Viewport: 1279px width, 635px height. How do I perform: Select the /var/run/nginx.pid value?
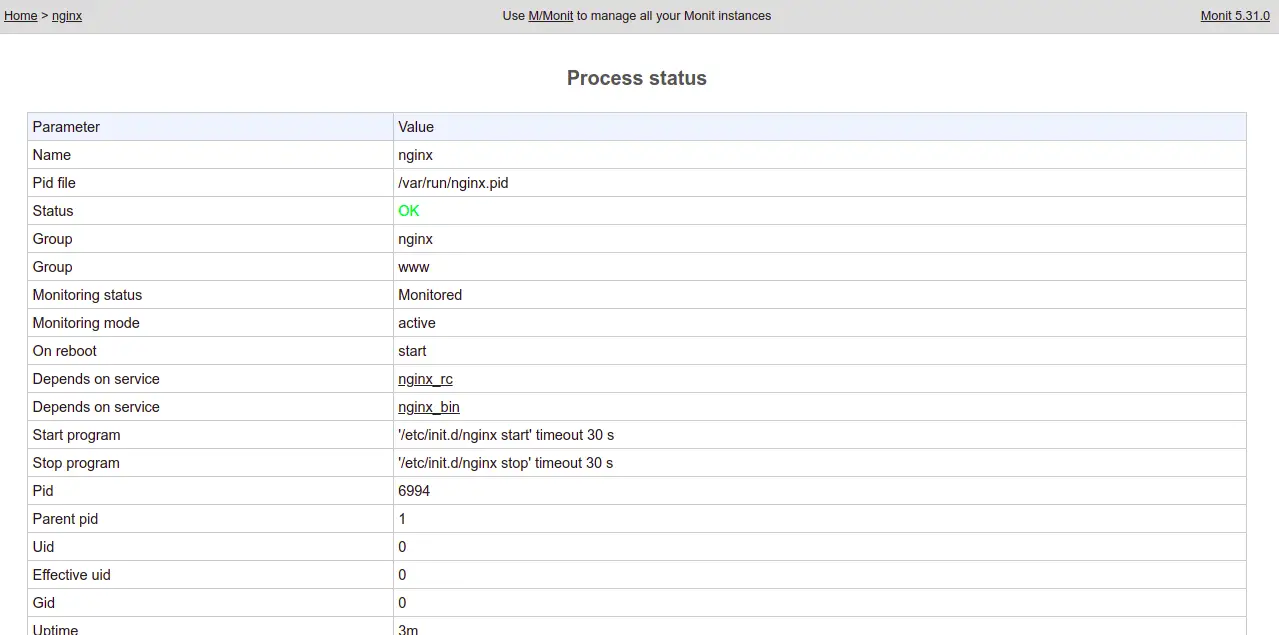click(x=453, y=183)
